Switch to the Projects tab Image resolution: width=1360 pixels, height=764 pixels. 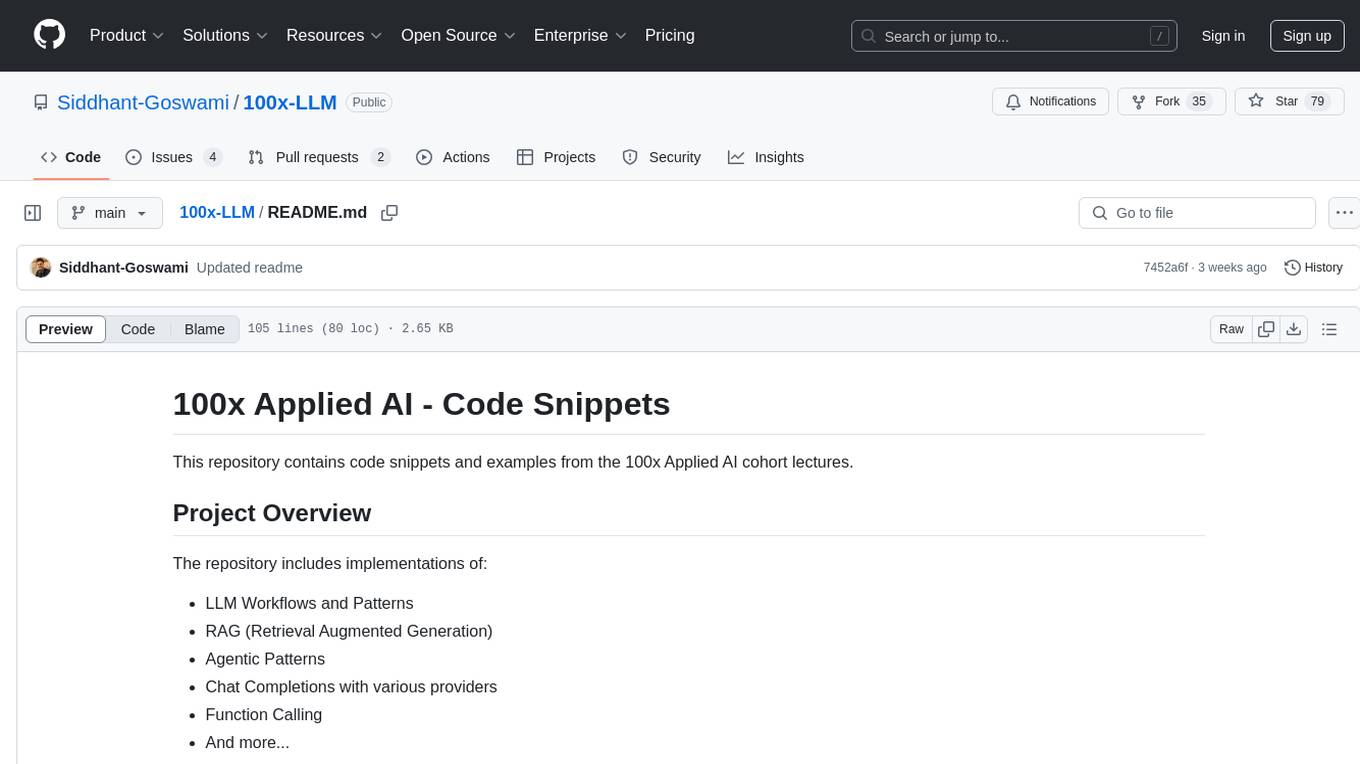pyautogui.click(x=556, y=157)
